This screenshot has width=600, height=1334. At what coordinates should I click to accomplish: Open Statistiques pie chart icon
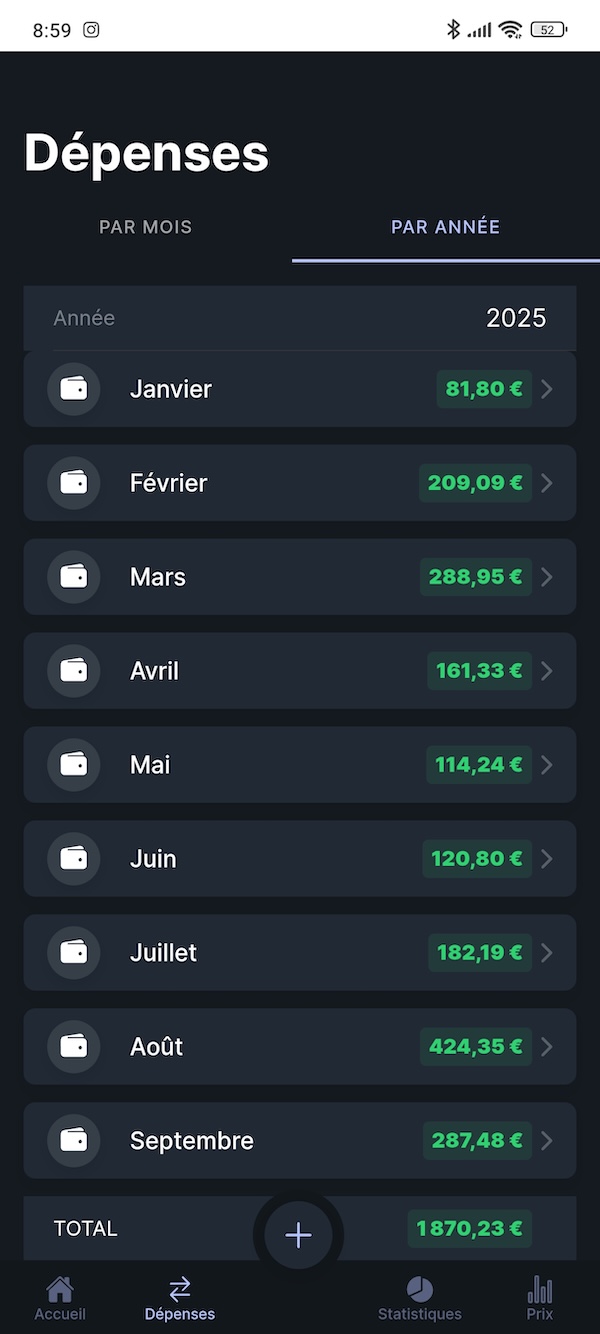(x=420, y=1289)
